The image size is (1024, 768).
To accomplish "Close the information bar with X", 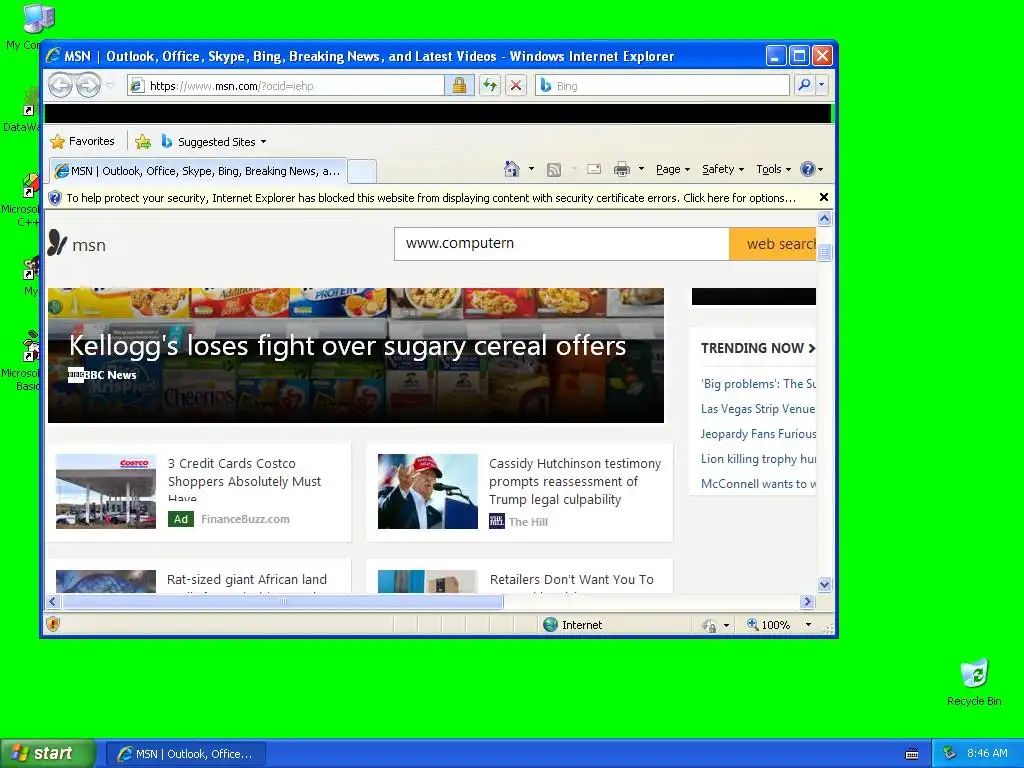I will (824, 197).
